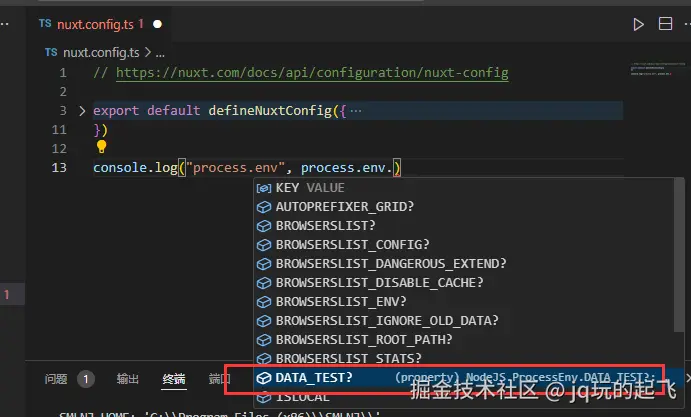The image size is (691, 417).
Task: Choose BROWSERSLIST_DANGEROUS_EXTEND? suggestion
Action: click(464, 264)
